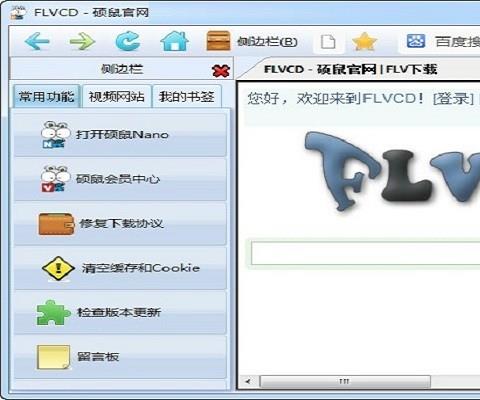Open the 留言板 sticky note item
This screenshot has height=400, width=480.
tap(120, 357)
